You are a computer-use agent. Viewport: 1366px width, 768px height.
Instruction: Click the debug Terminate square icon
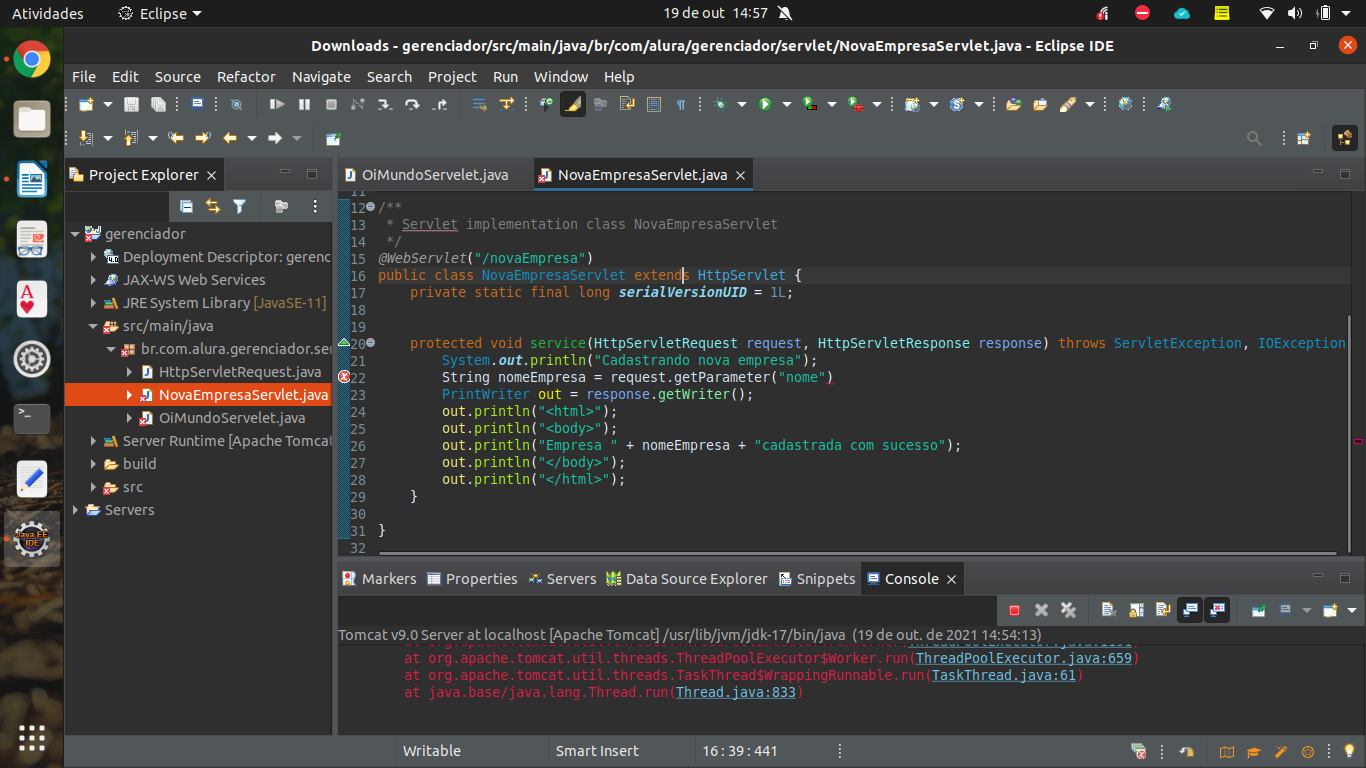[x=331, y=104]
